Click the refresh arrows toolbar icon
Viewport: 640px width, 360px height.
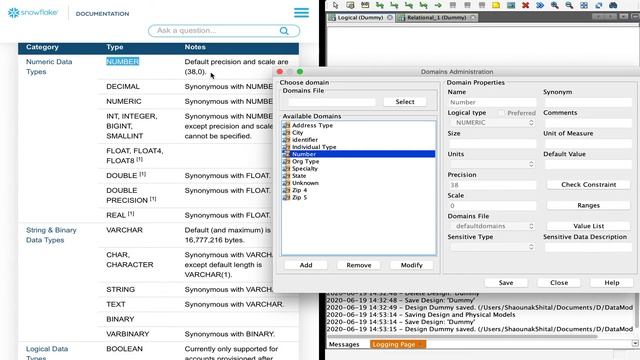click(x=598, y=5)
